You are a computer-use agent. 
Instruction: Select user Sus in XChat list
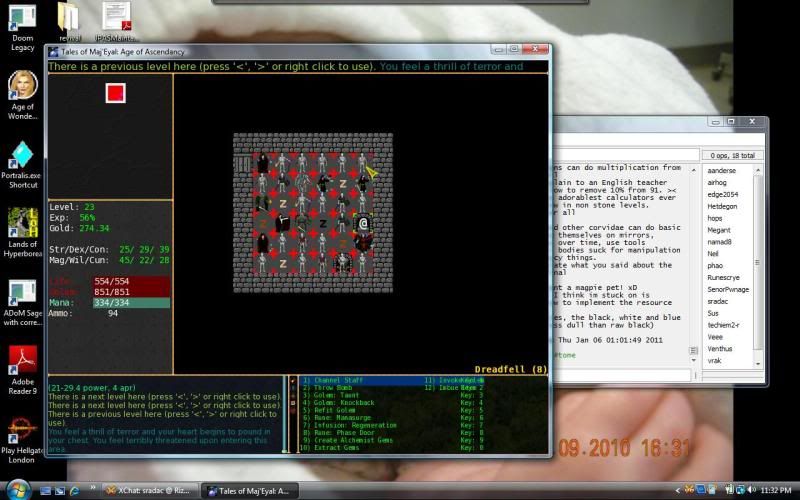pyautogui.click(x=713, y=313)
